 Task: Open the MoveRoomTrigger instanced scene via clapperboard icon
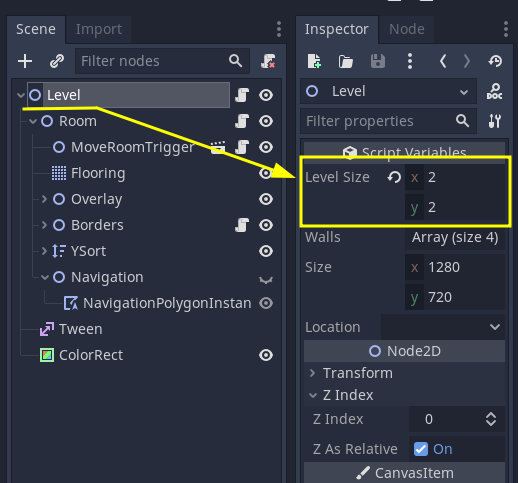click(218, 147)
